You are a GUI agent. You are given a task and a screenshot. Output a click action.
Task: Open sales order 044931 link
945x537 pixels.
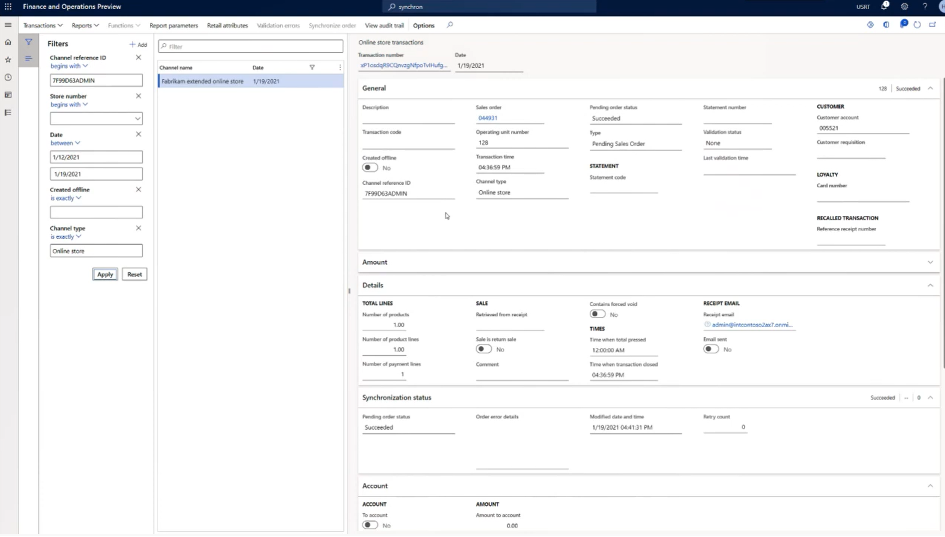point(488,118)
